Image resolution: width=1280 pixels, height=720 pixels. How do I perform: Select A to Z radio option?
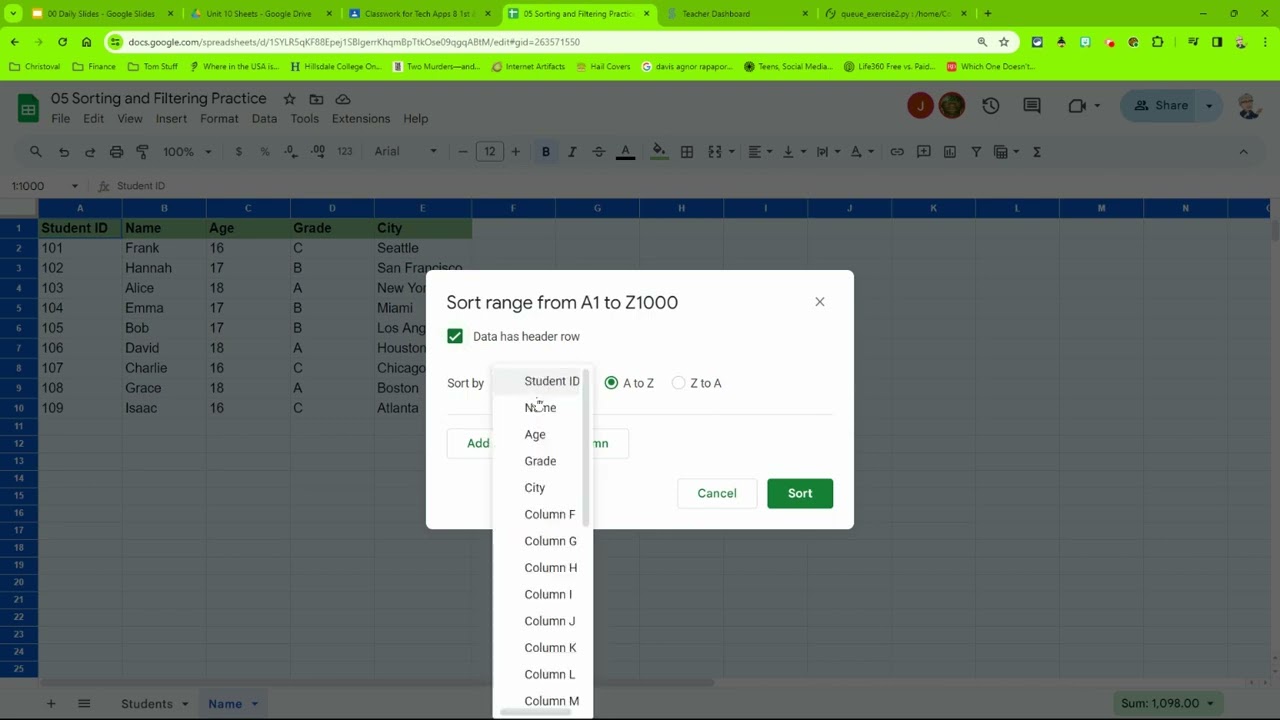click(x=611, y=383)
